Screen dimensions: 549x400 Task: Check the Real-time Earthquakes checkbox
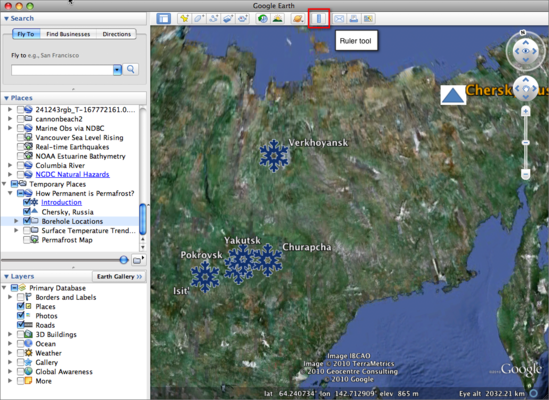[x=20, y=147]
